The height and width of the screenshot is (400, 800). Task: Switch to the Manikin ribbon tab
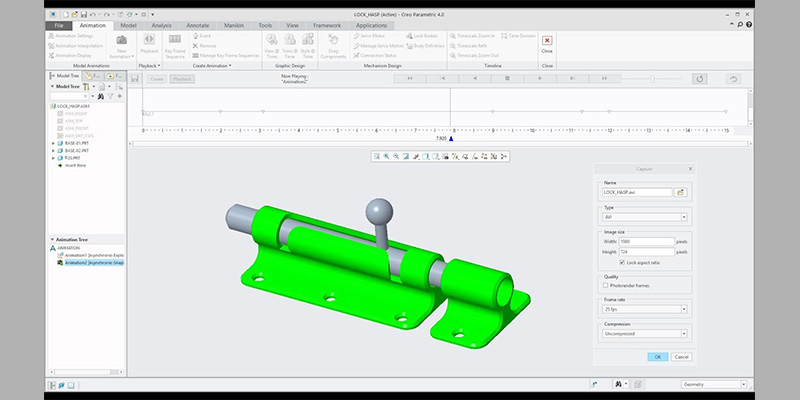point(234,25)
